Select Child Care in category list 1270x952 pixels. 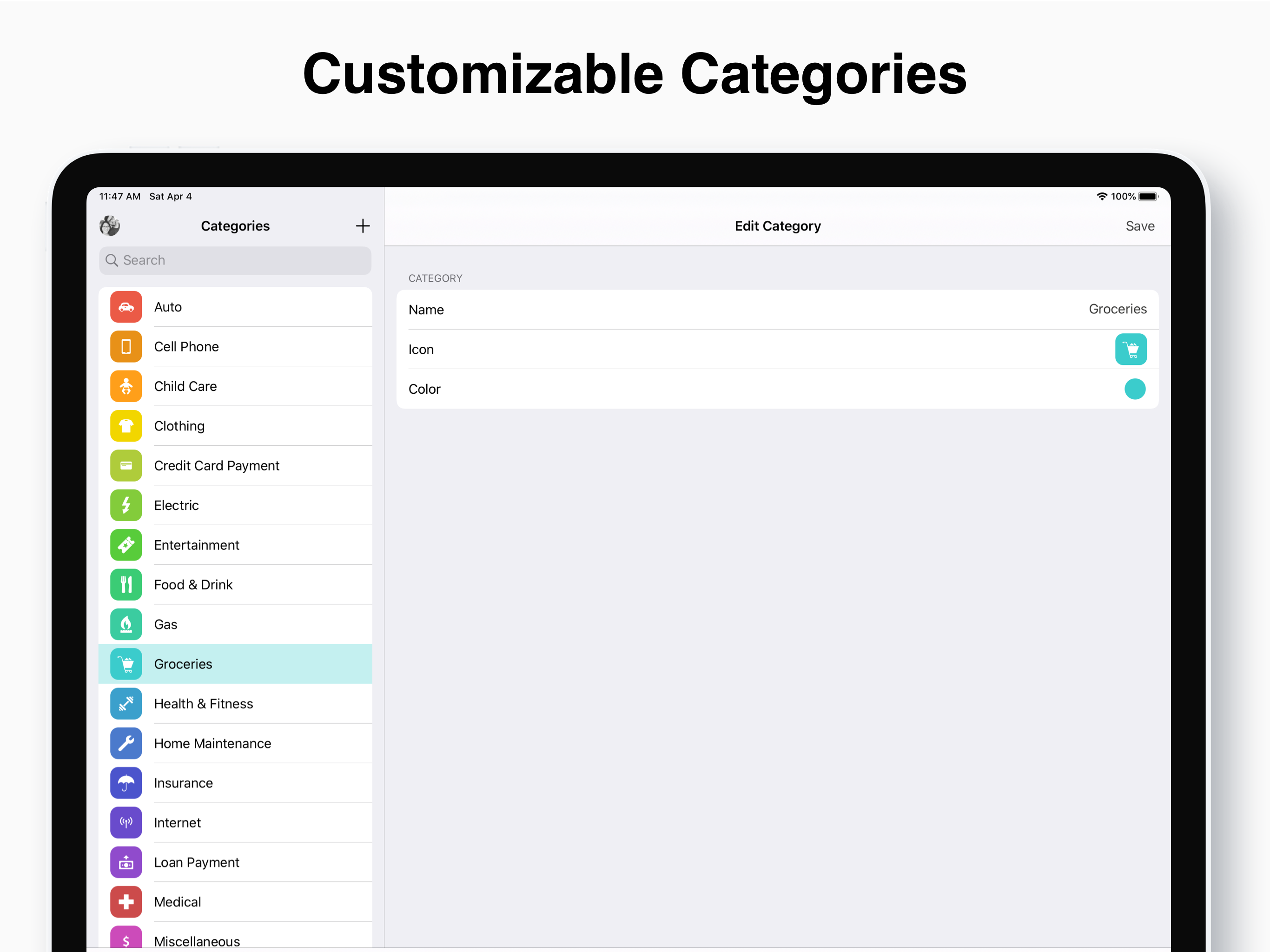coord(185,386)
